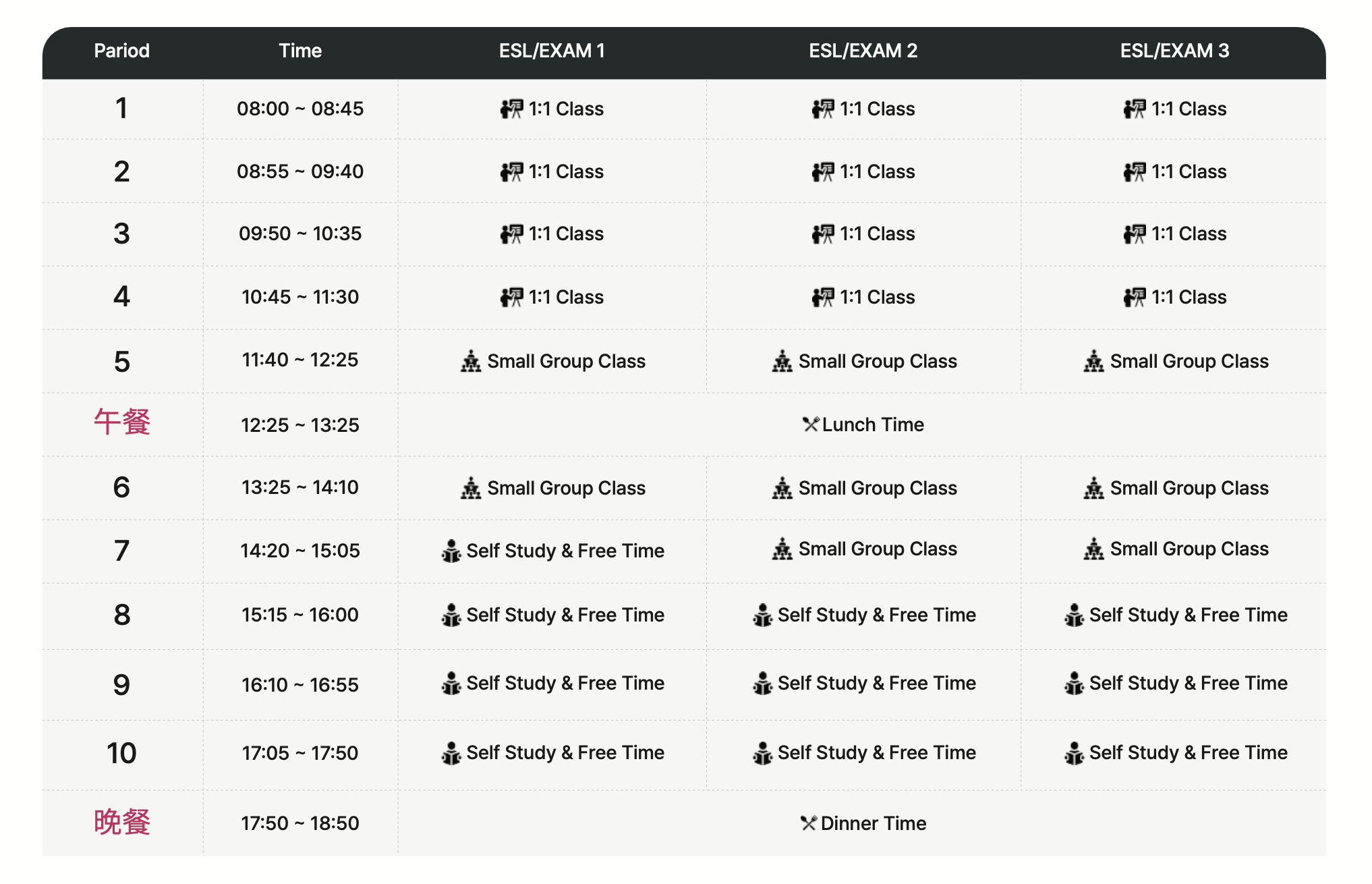Click the 08:00 ~ 08:45 time cell
The image size is (1372, 884).
point(300,109)
